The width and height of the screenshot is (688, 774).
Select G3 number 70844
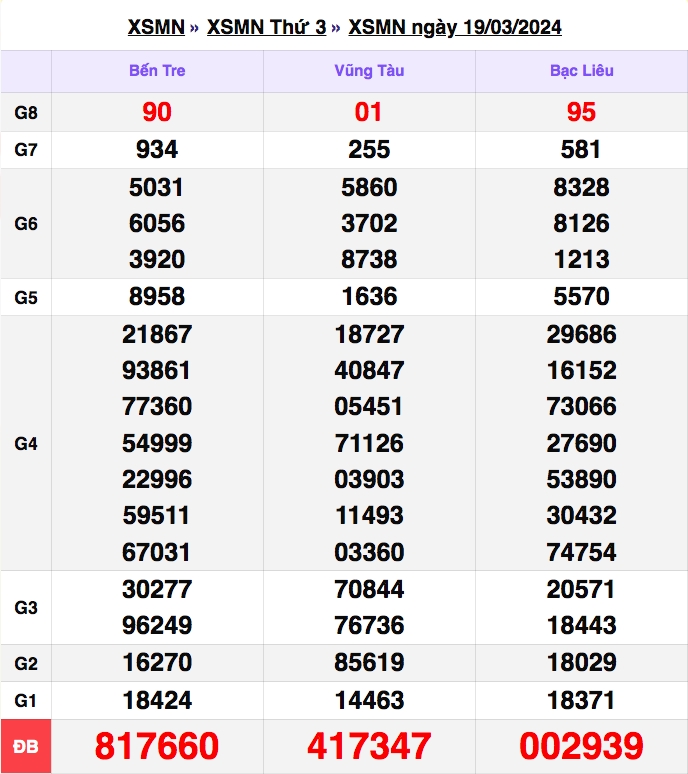pos(369,589)
